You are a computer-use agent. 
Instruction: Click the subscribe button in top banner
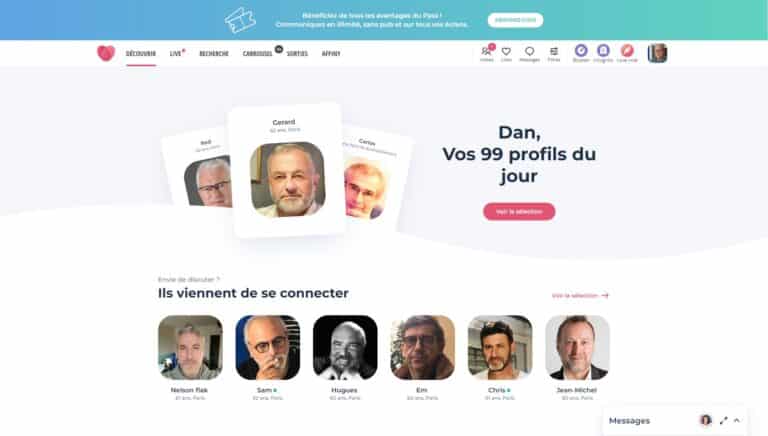pyautogui.click(x=515, y=20)
